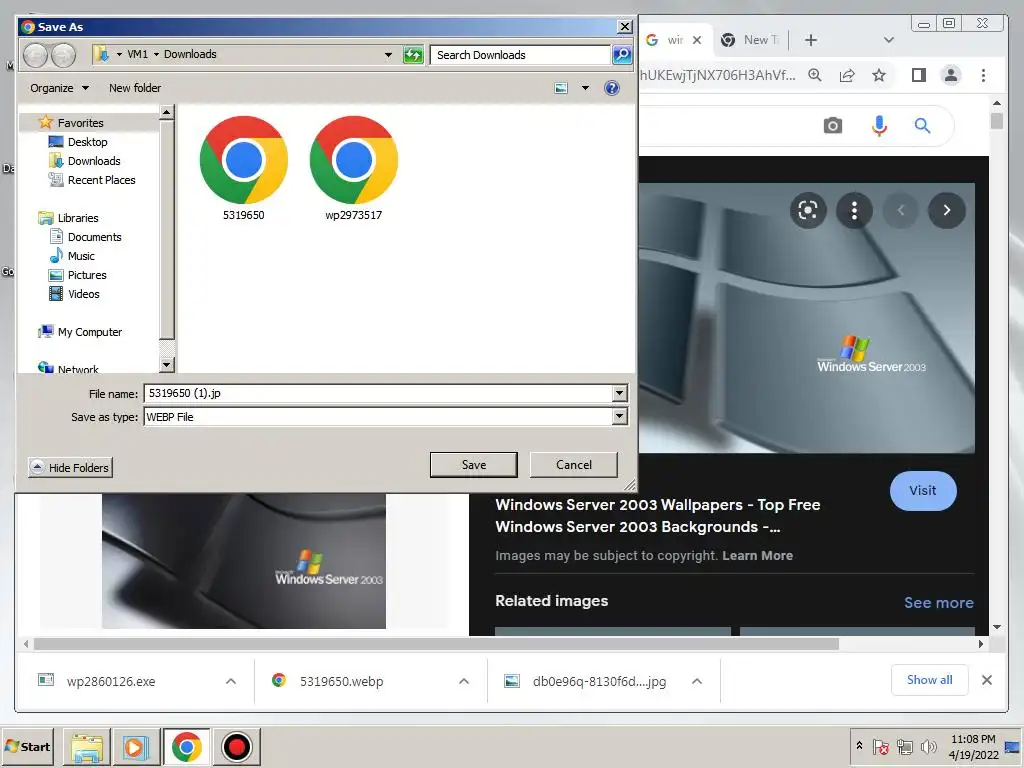The image size is (1024, 768).
Task: Click Hide Folders button
Action: pyautogui.click(x=71, y=468)
